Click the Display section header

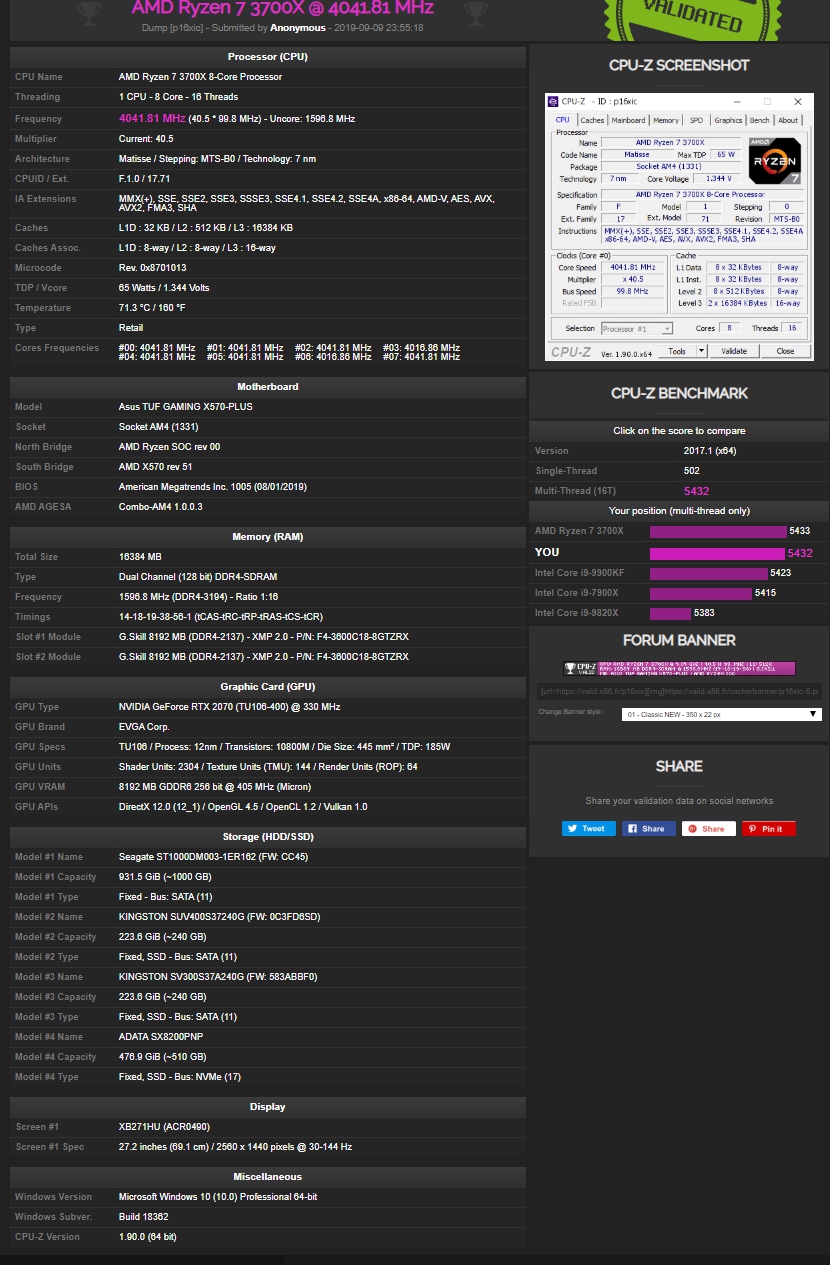click(x=268, y=1106)
